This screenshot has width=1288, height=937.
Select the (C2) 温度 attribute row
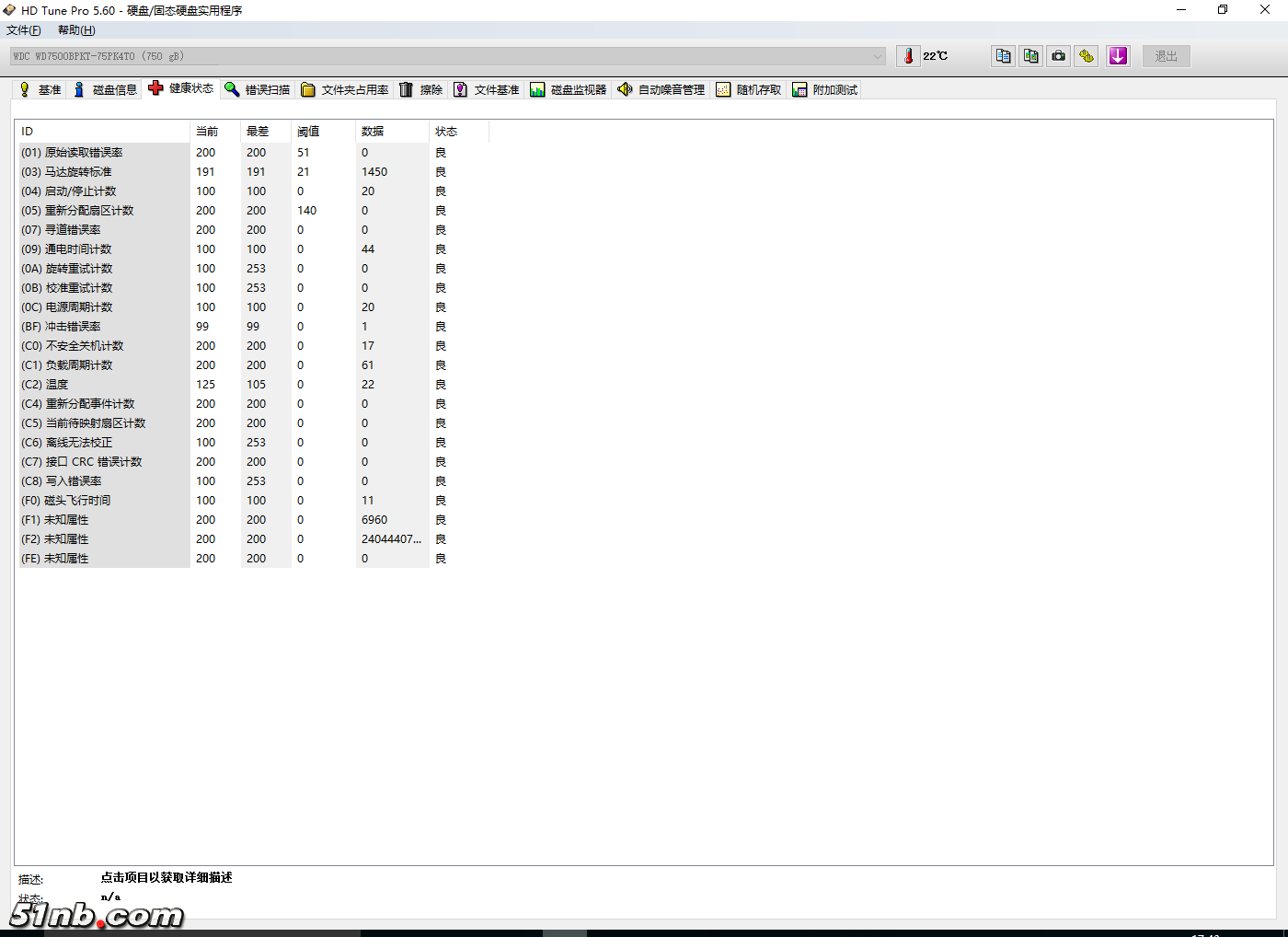tap(57, 385)
